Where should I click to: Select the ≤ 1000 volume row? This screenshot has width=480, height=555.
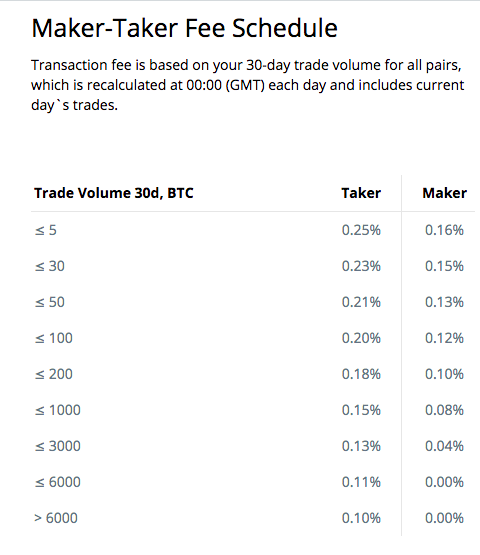253,410
